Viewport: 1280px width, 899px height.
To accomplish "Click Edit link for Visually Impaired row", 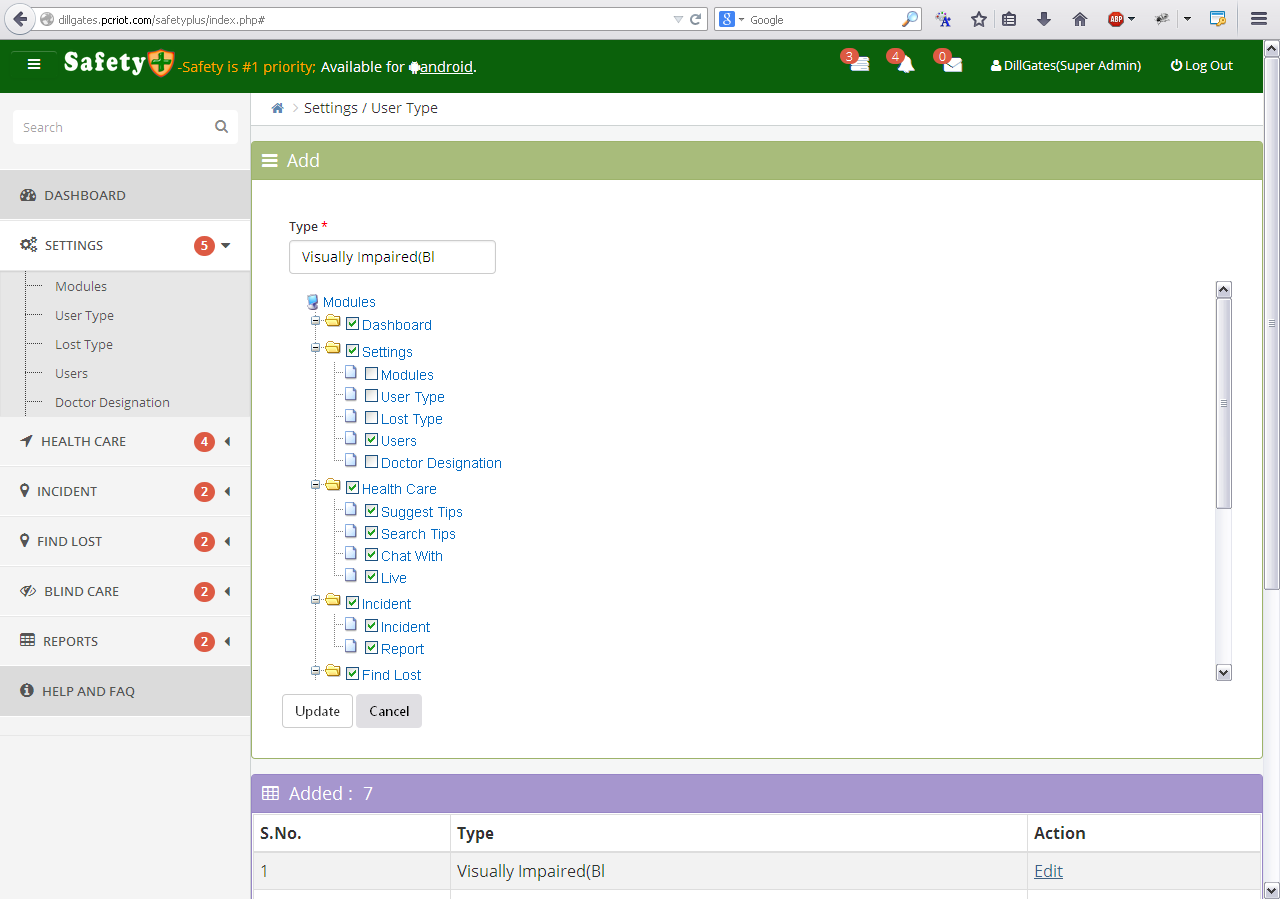I will (1048, 871).
